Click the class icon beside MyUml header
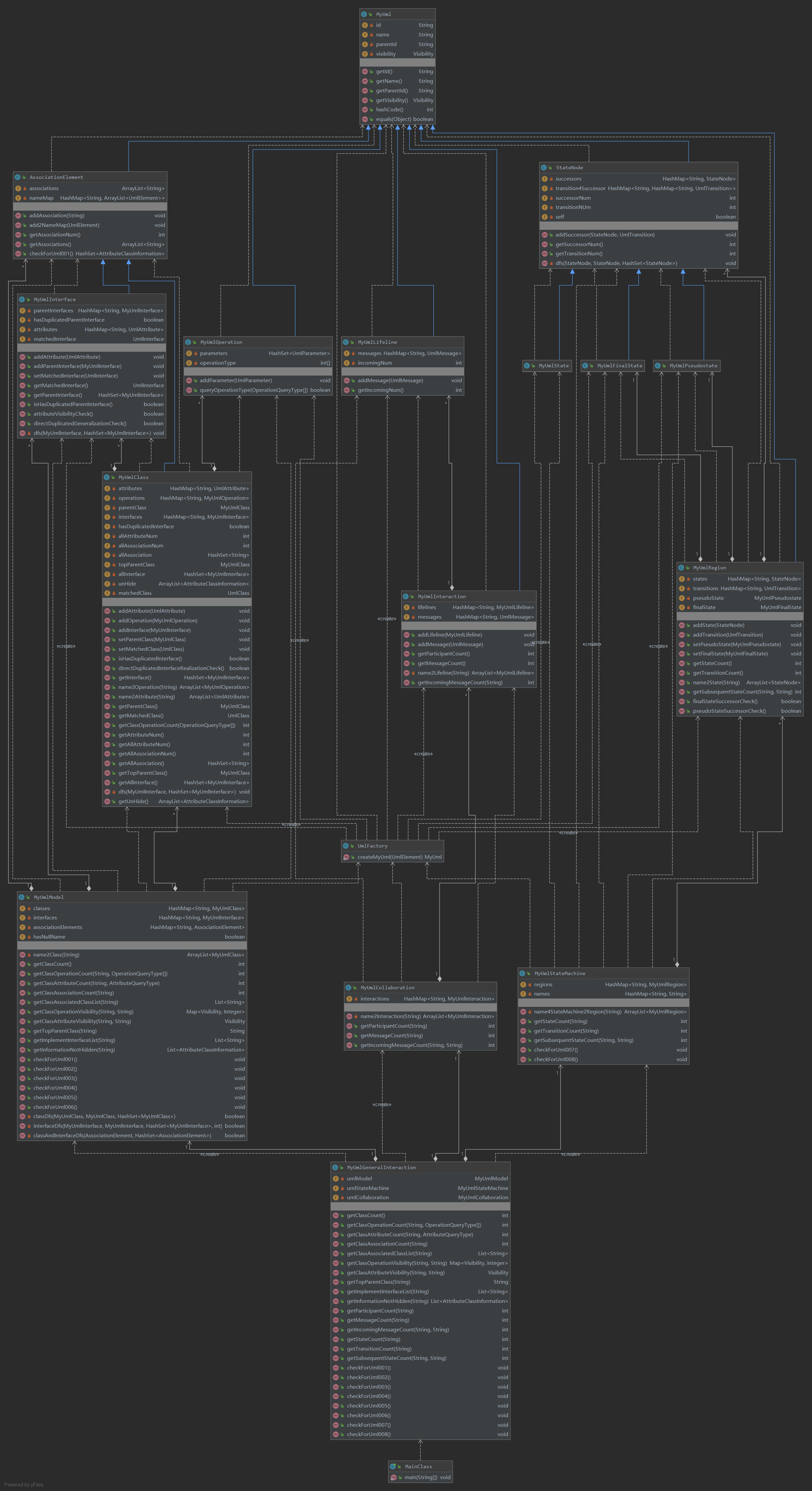 [364, 14]
